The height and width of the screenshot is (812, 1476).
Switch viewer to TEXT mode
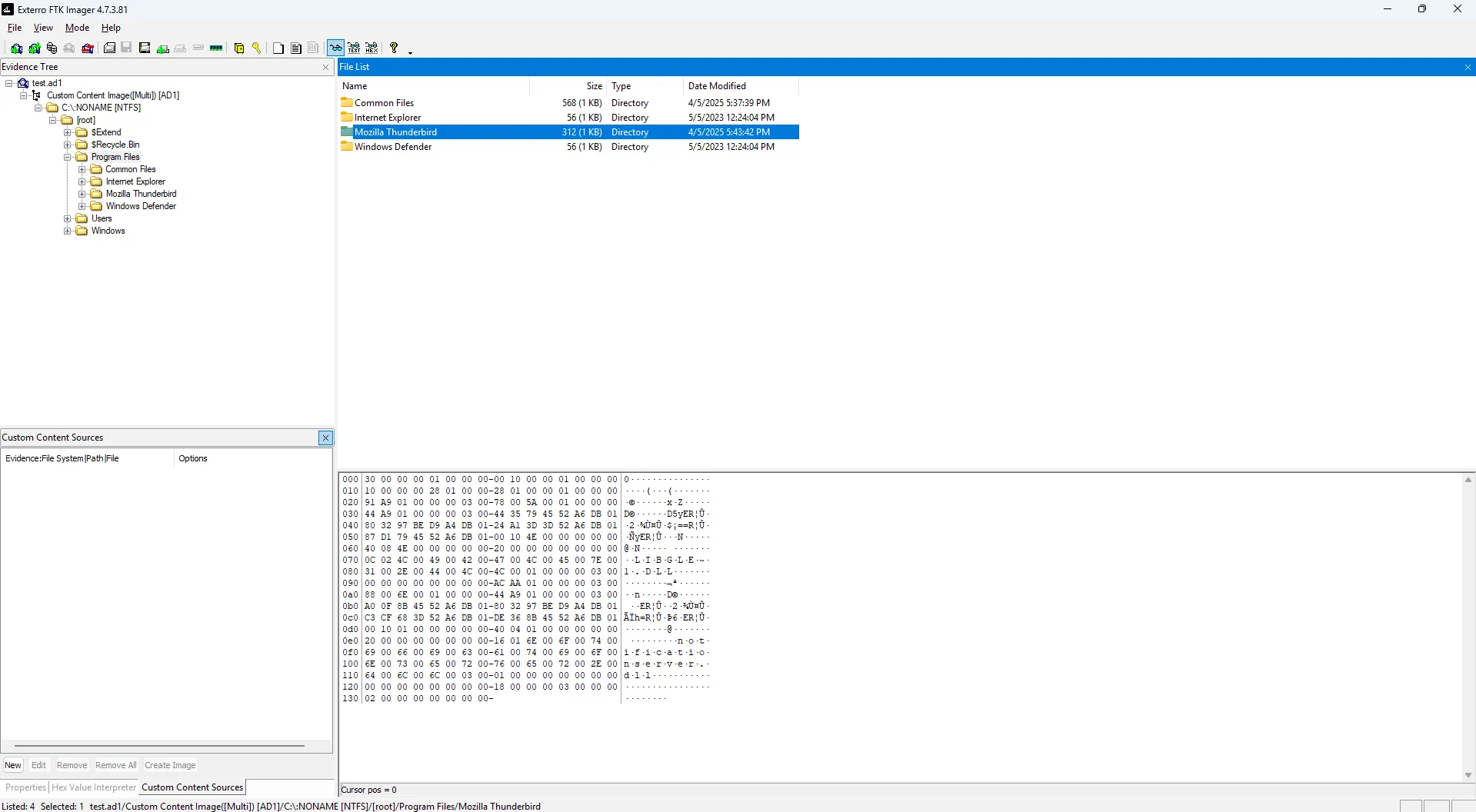click(354, 48)
